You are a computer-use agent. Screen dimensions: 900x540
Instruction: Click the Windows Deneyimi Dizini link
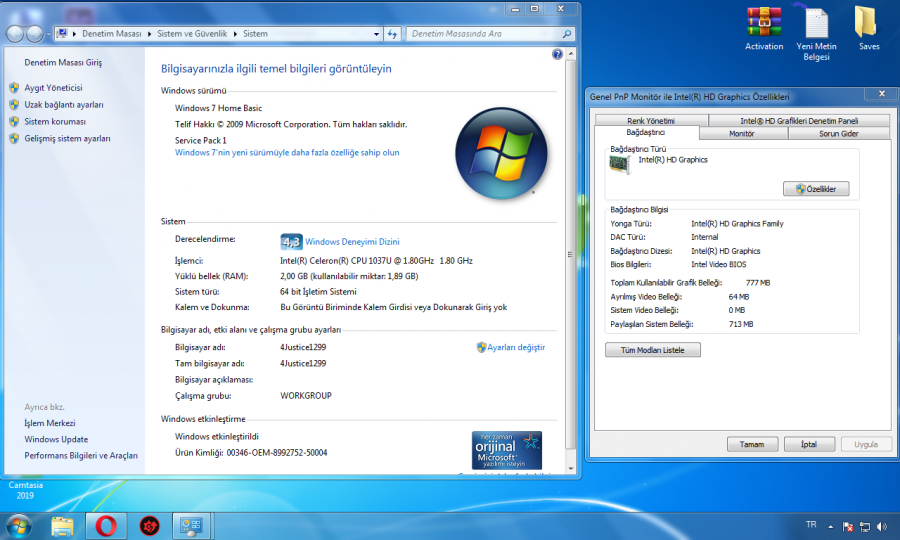(x=352, y=242)
